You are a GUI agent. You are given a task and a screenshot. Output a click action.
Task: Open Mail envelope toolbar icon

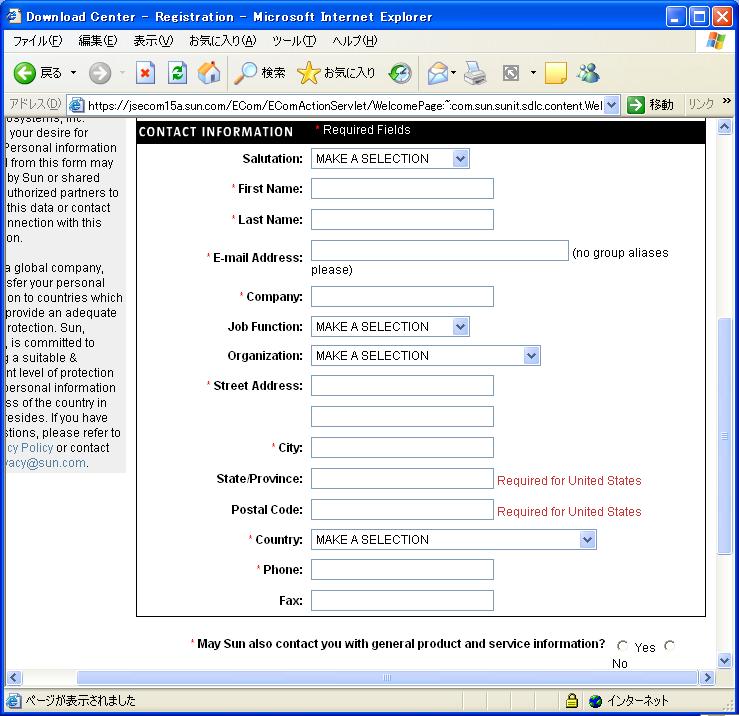438,73
